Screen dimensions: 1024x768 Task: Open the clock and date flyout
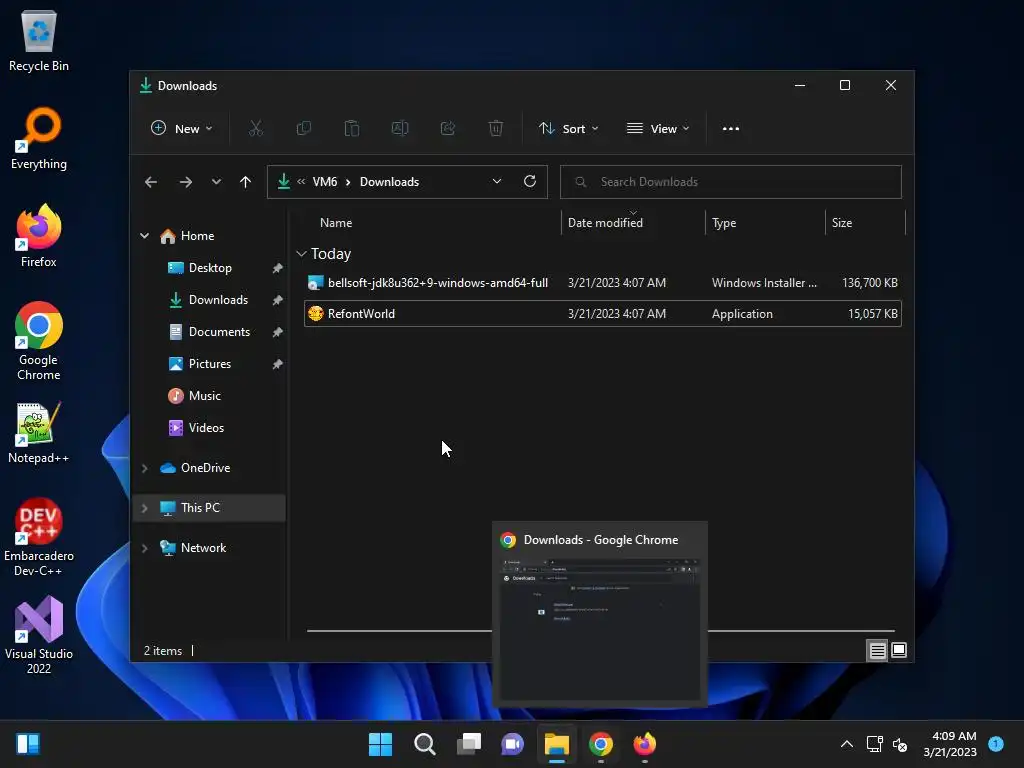950,744
